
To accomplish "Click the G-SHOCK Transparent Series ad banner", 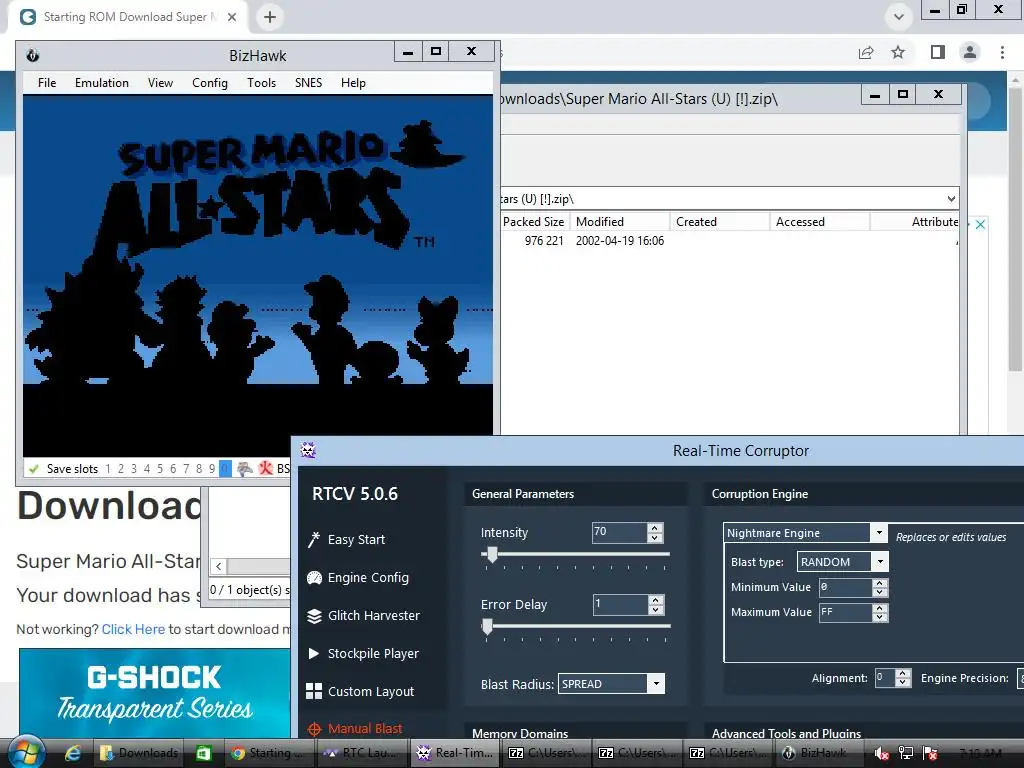I will point(155,694).
